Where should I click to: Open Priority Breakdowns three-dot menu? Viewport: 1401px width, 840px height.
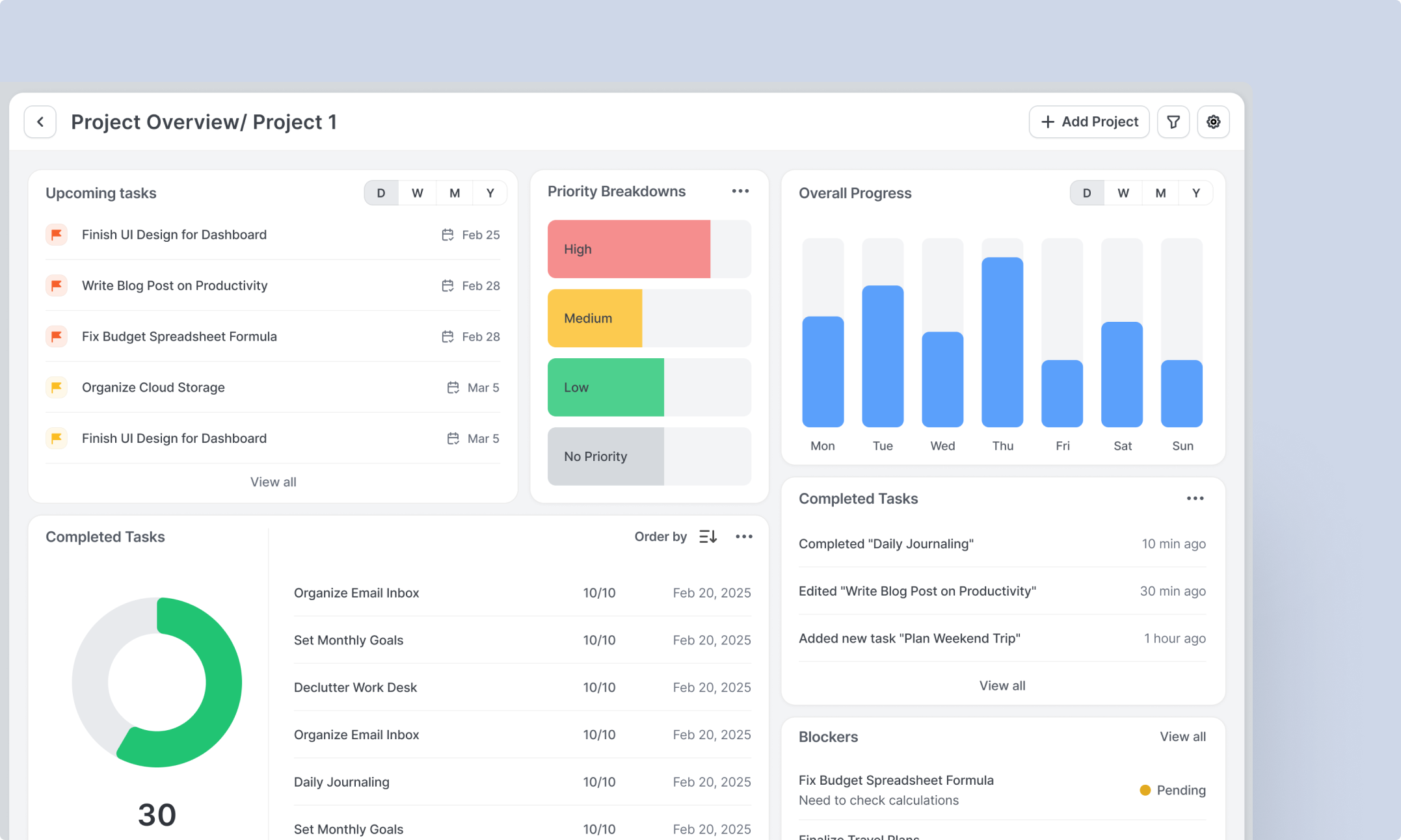(740, 191)
